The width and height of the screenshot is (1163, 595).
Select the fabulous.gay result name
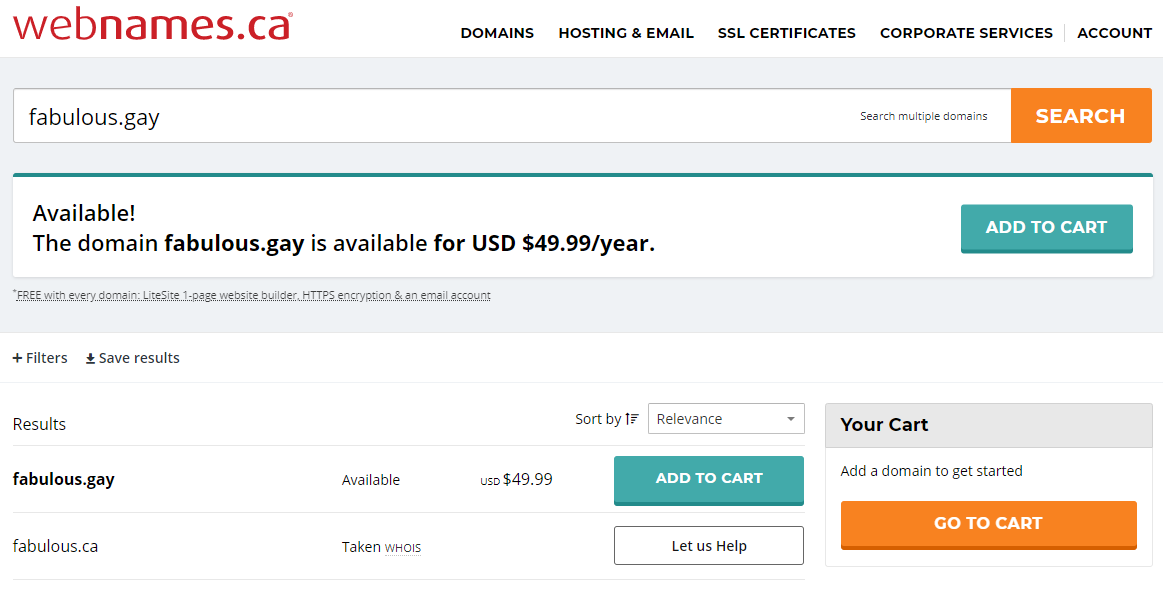(x=64, y=479)
